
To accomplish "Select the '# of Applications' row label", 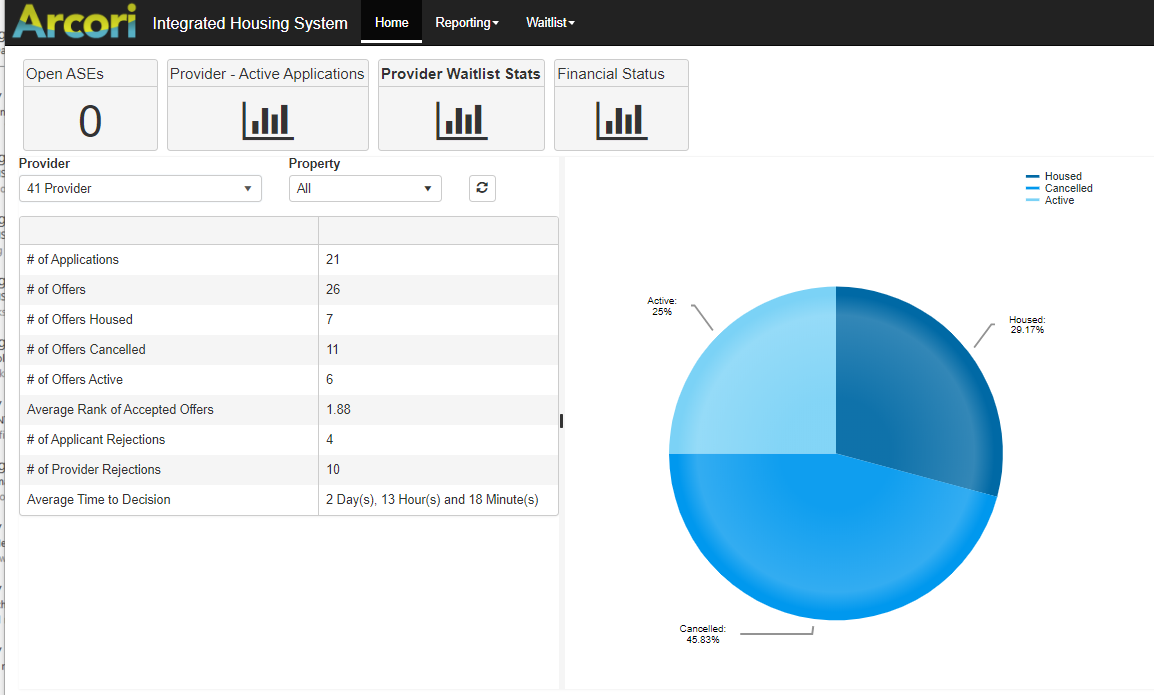I will point(73,260).
